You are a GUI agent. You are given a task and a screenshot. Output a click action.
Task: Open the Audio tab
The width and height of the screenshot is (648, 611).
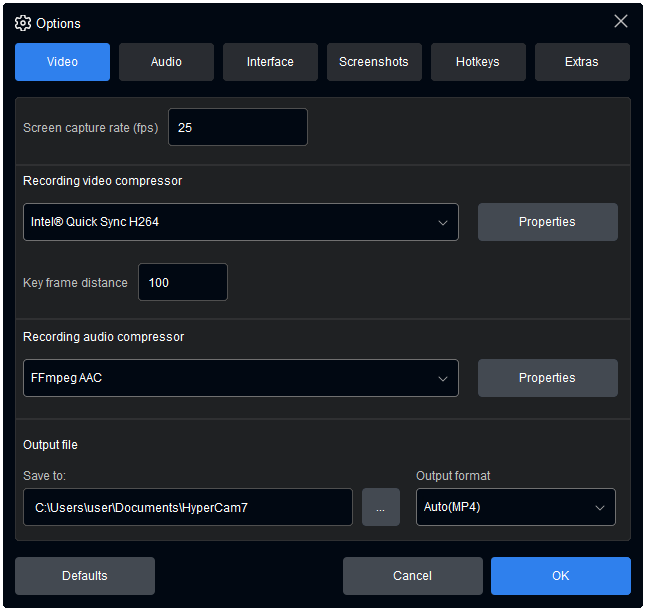tap(166, 62)
